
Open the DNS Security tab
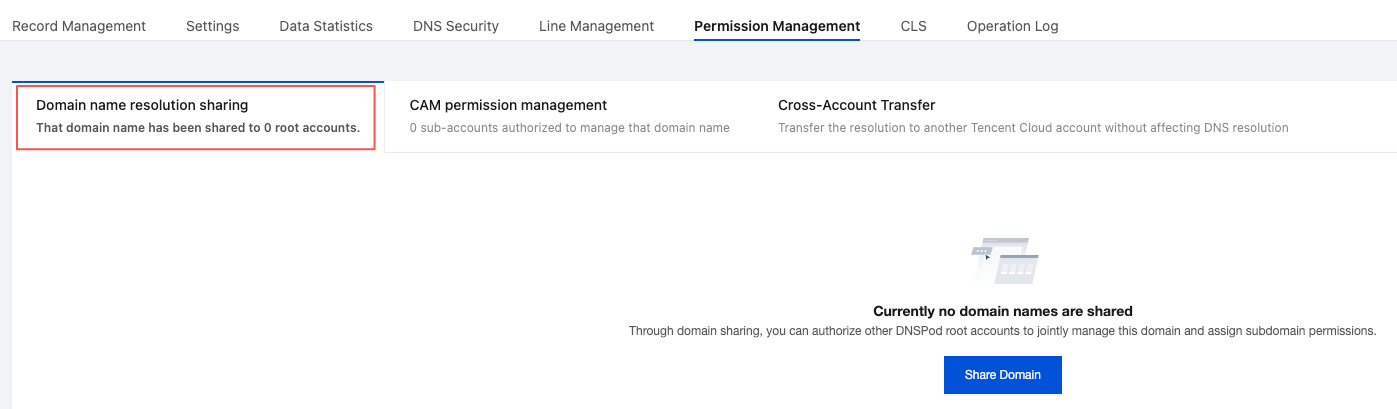455,26
